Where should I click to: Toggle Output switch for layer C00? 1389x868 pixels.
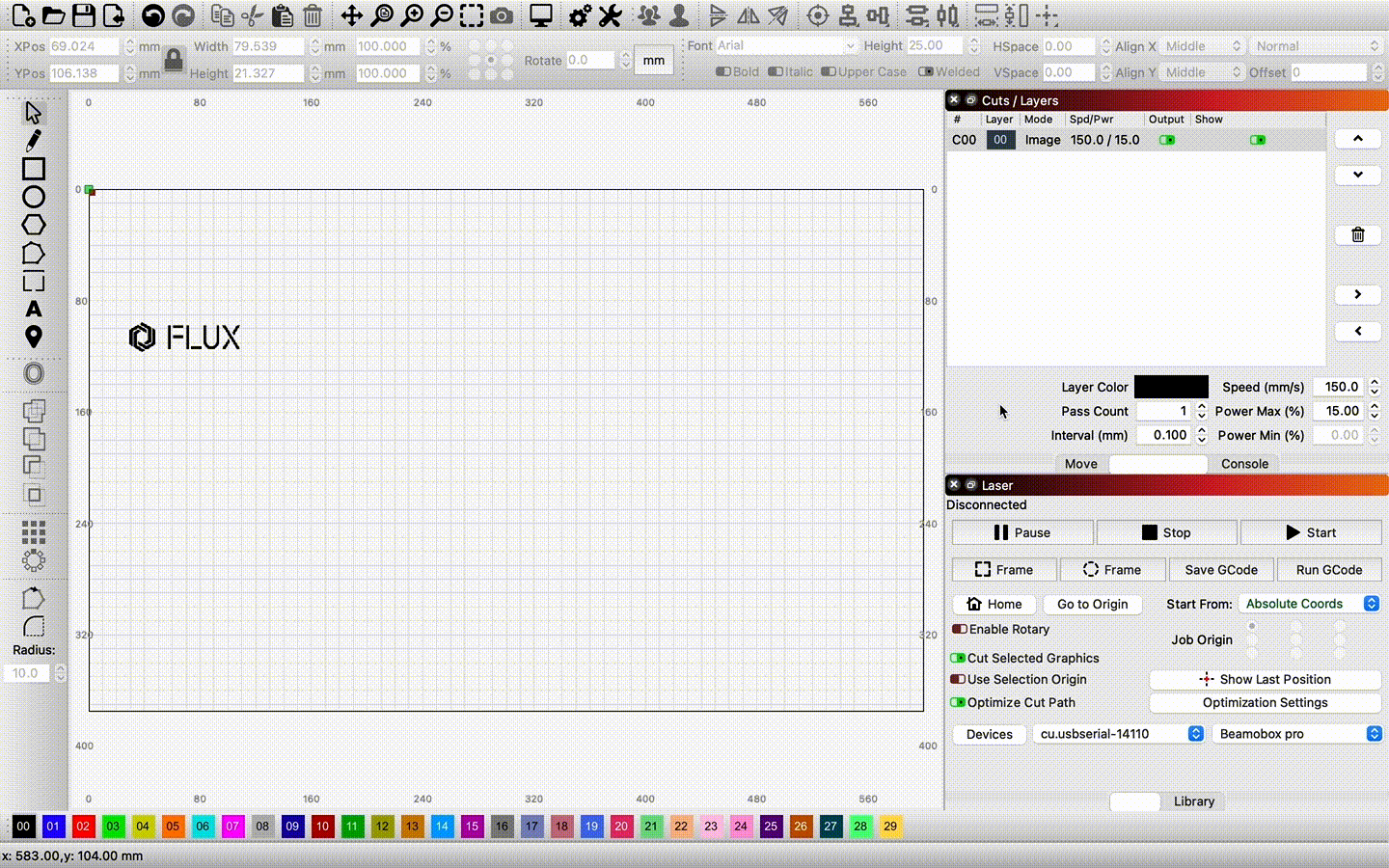click(1167, 140)
